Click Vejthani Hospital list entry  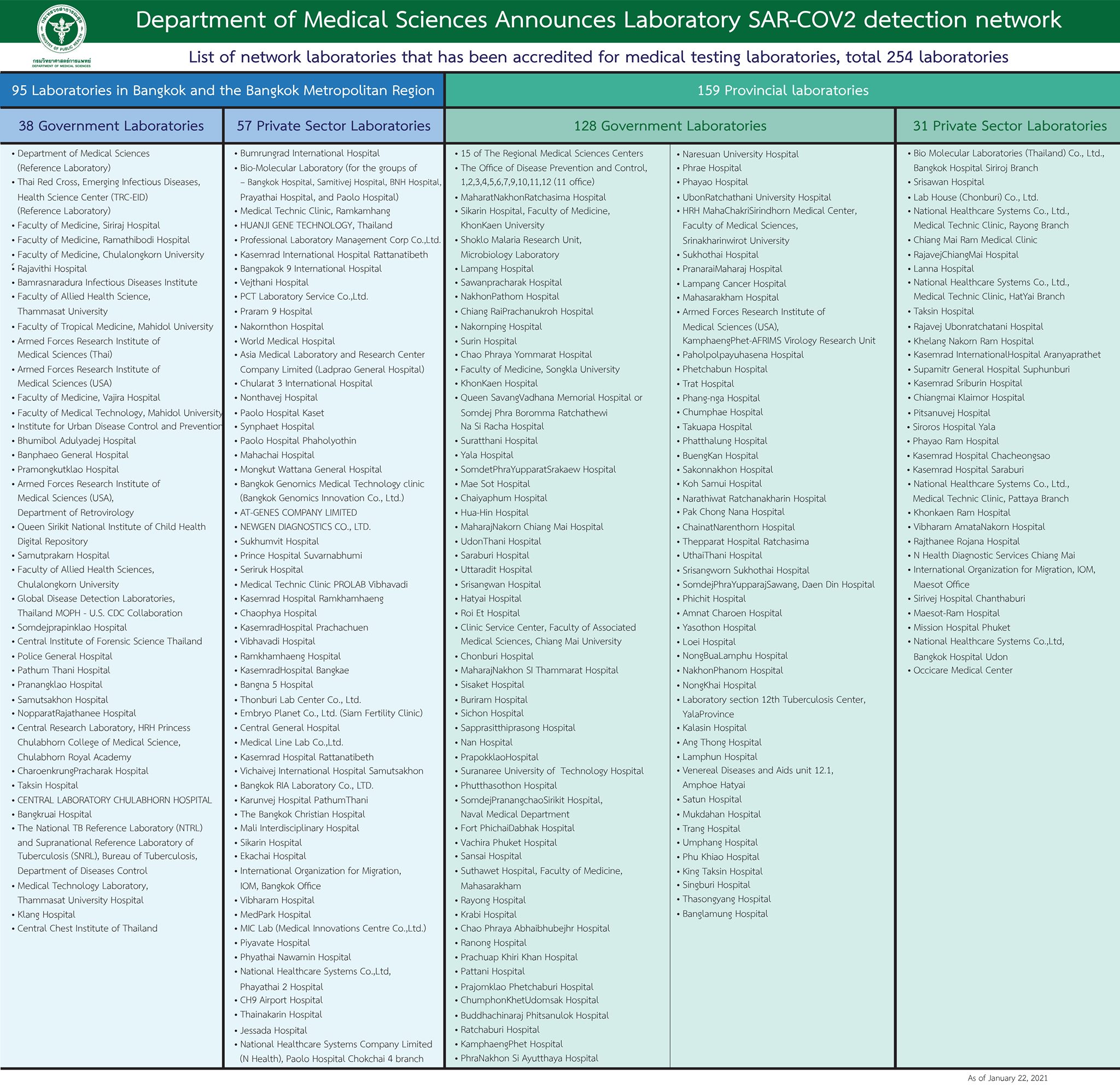(274, 282)
